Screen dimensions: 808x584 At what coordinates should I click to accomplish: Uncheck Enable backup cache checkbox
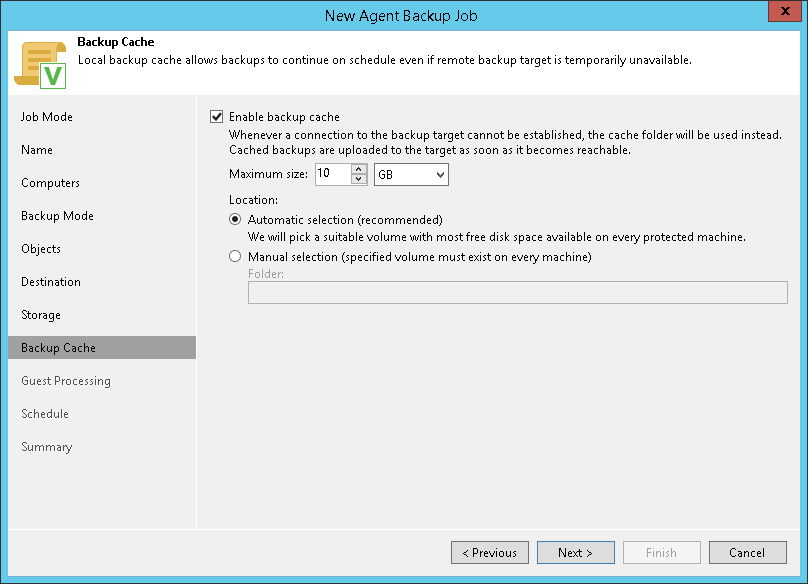point(217,117)
